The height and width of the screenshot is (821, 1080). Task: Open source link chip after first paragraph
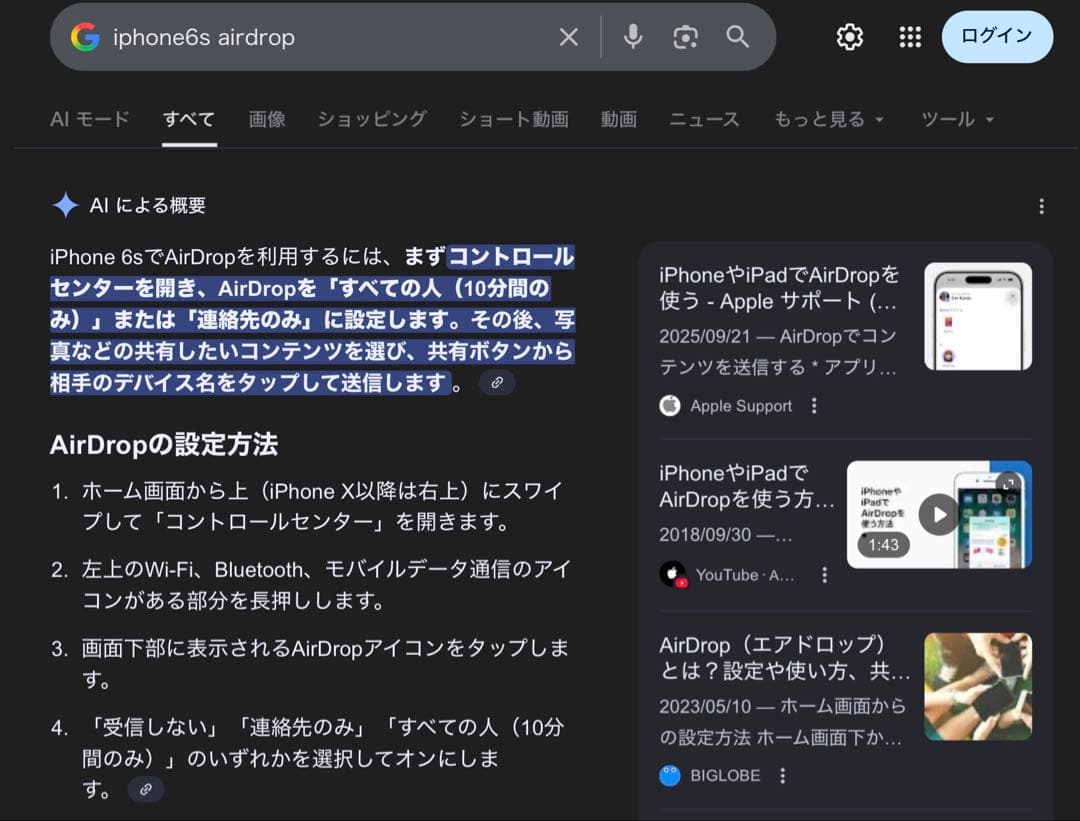click(497, 382)
